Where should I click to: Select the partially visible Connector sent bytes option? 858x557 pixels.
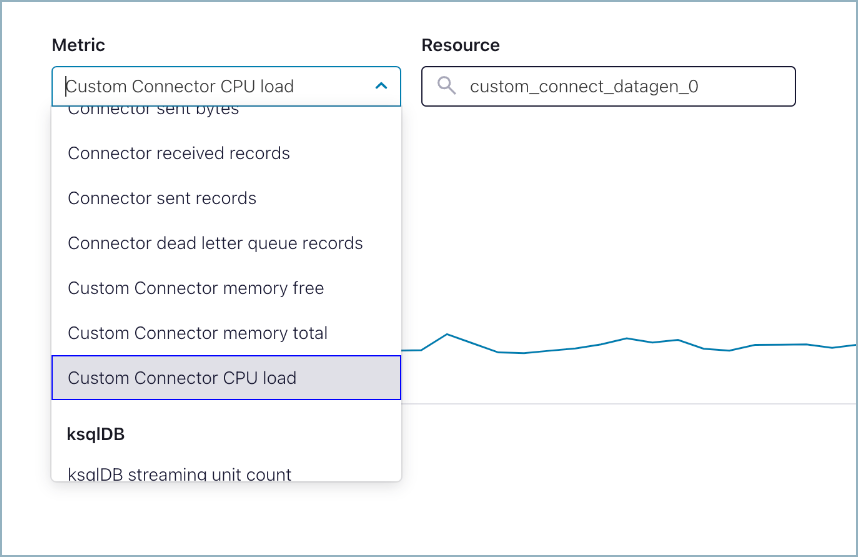(153, 111)
